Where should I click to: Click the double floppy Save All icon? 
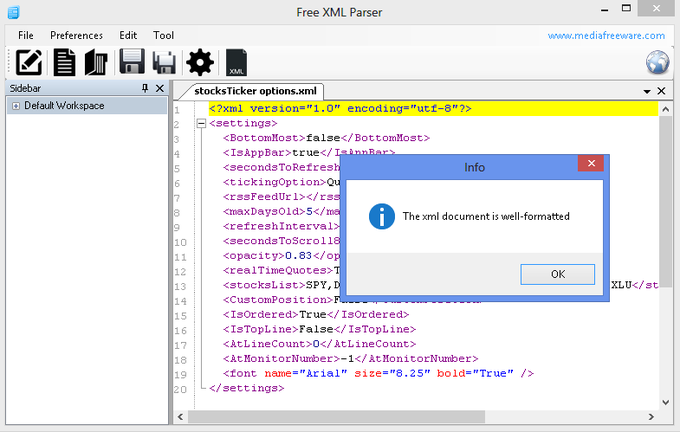(x=164, y=62)
